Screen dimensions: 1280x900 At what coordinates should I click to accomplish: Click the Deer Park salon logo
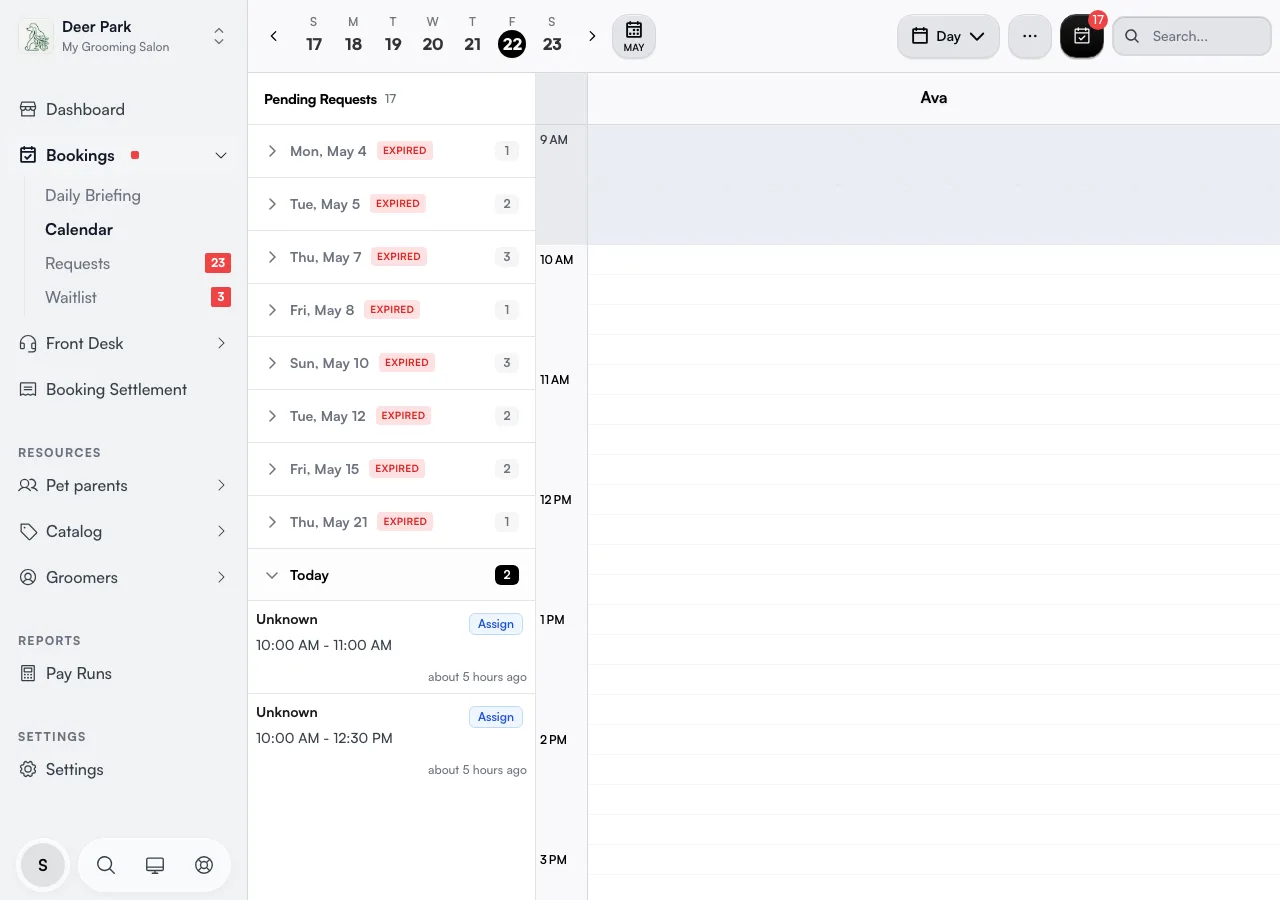click(x=36, y=37)
